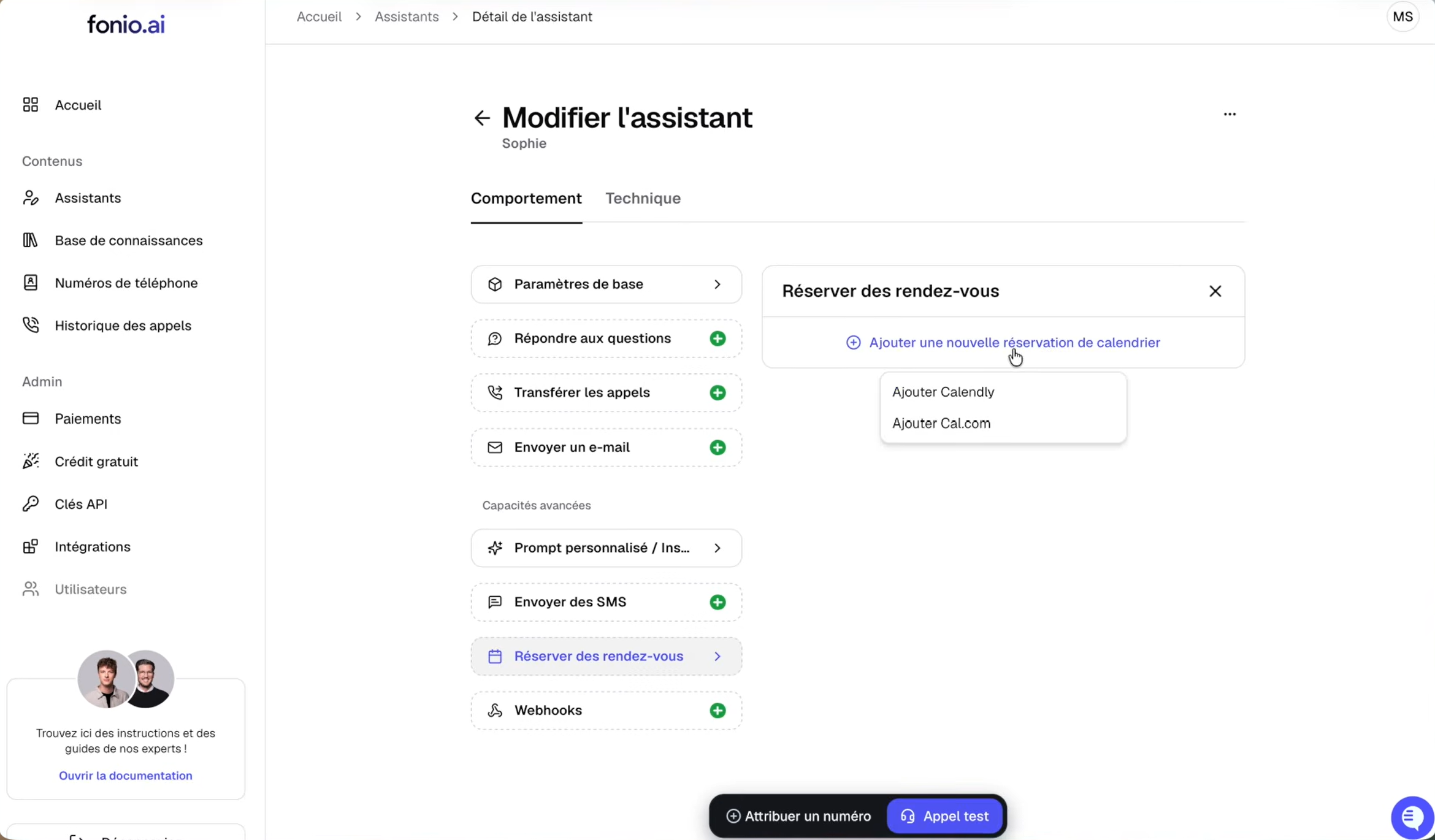1435x840 pixels.
Task: Open Numéros de téléphone page
Action: (126, 283)
